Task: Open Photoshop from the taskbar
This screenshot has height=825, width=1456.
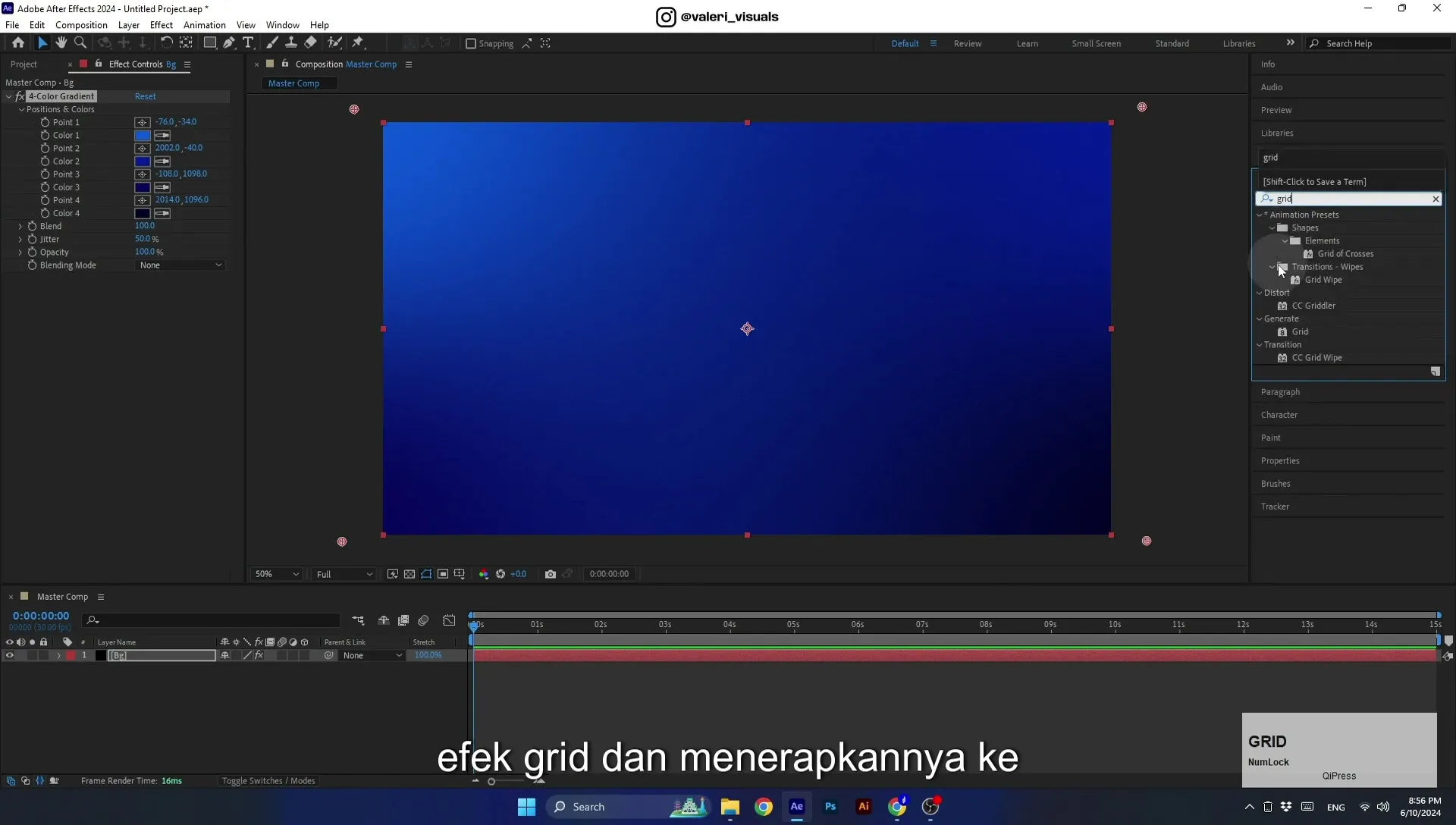Action: [x=830, y=807]
